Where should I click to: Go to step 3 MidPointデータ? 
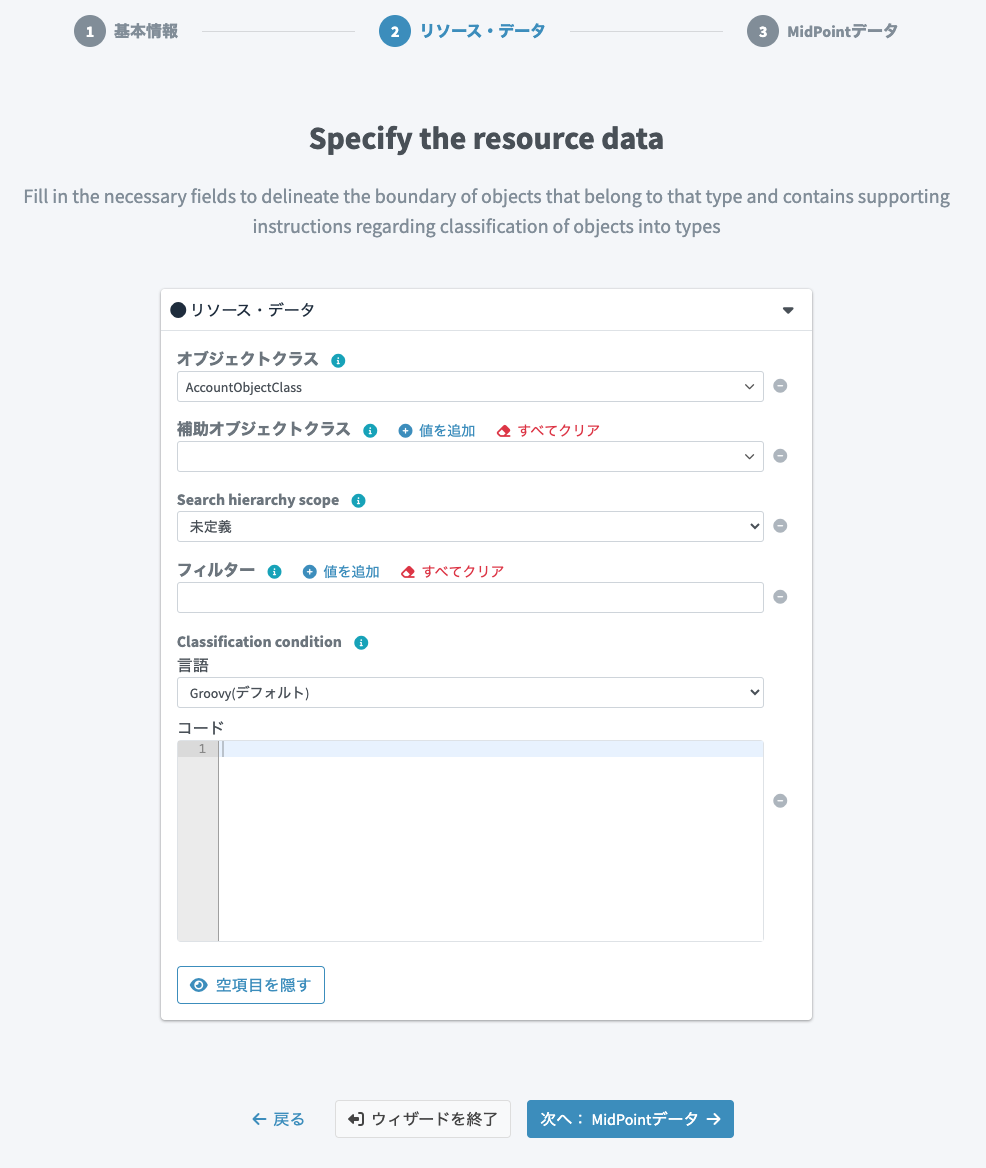822,31
